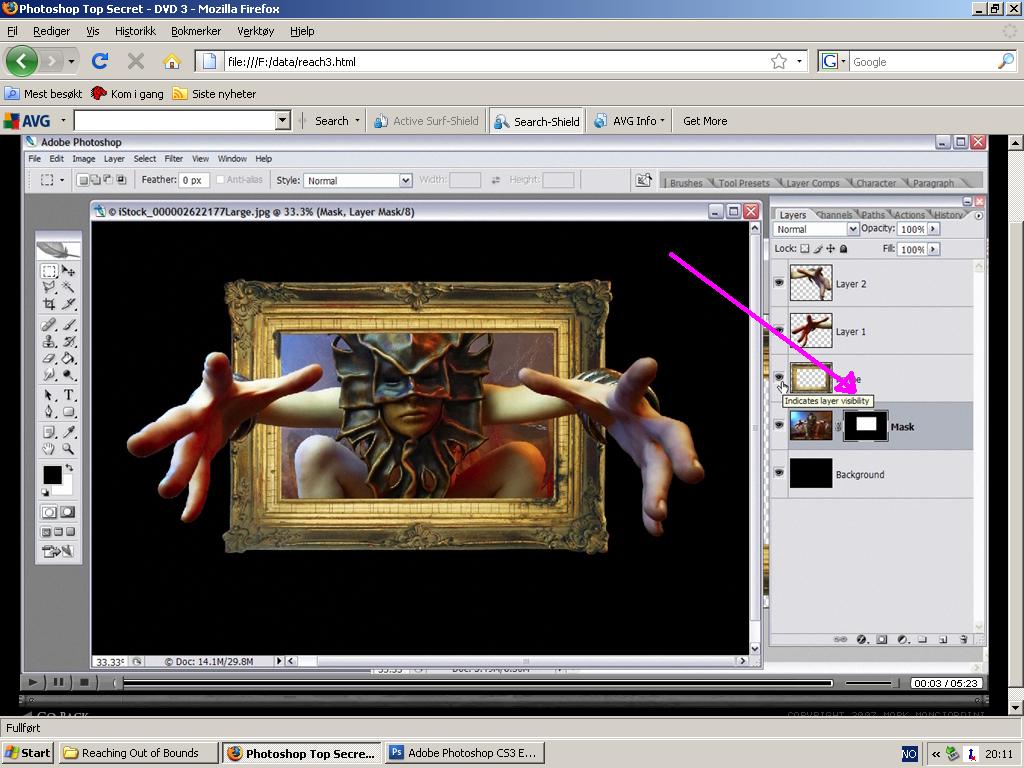Toggle visibility of the Mask layer
This screenshot has height=768, width=1024.
[778, 424]
